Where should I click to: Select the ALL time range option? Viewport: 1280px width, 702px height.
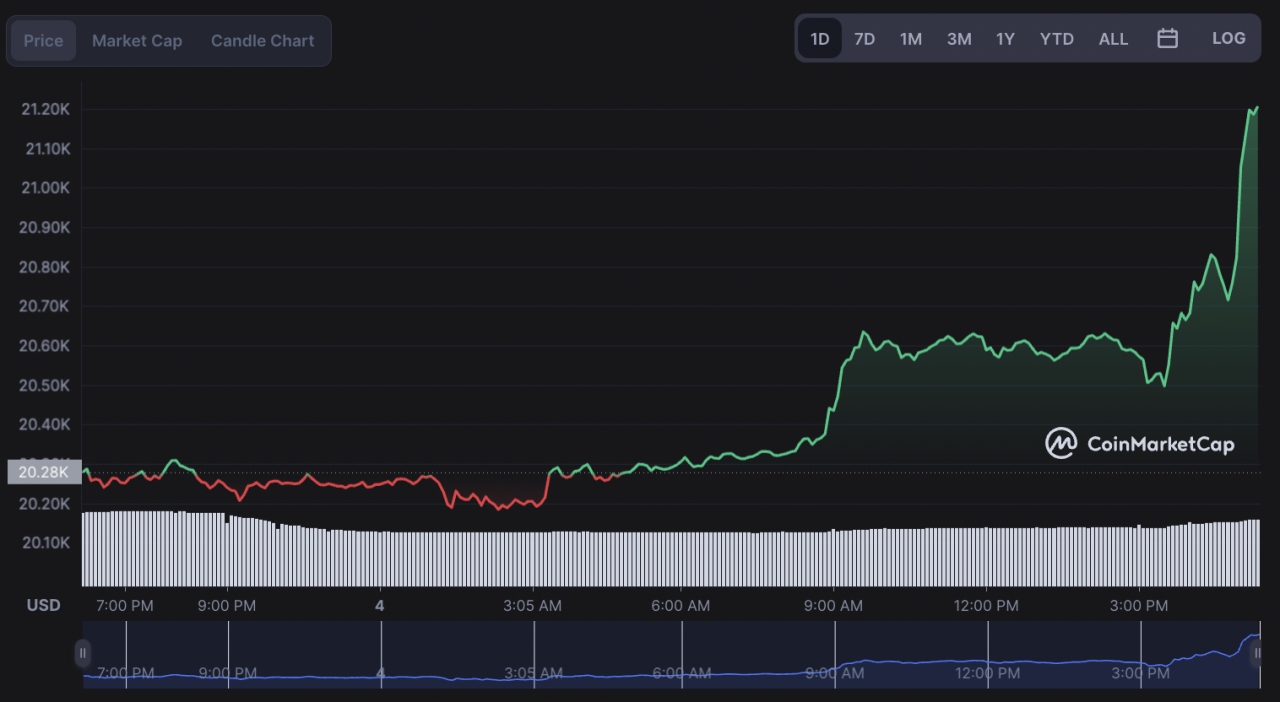click(x=1113, y=39)
